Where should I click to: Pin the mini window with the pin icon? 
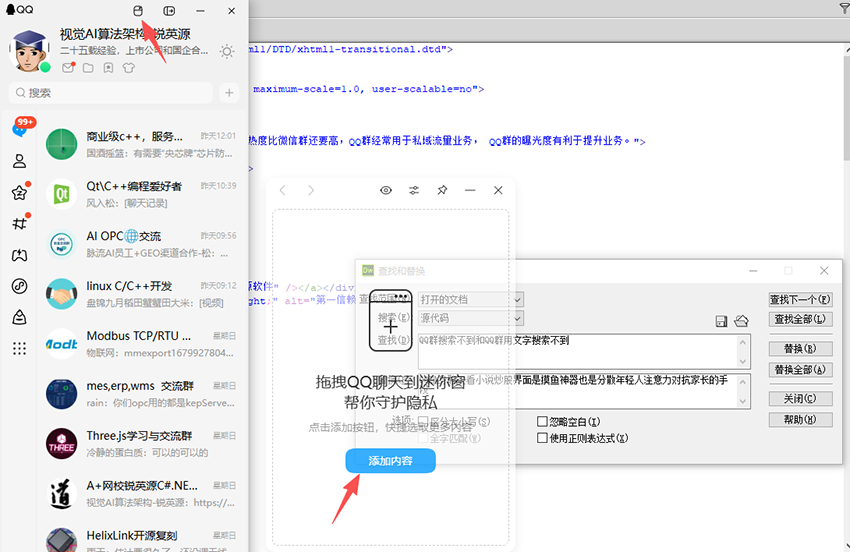442,190
